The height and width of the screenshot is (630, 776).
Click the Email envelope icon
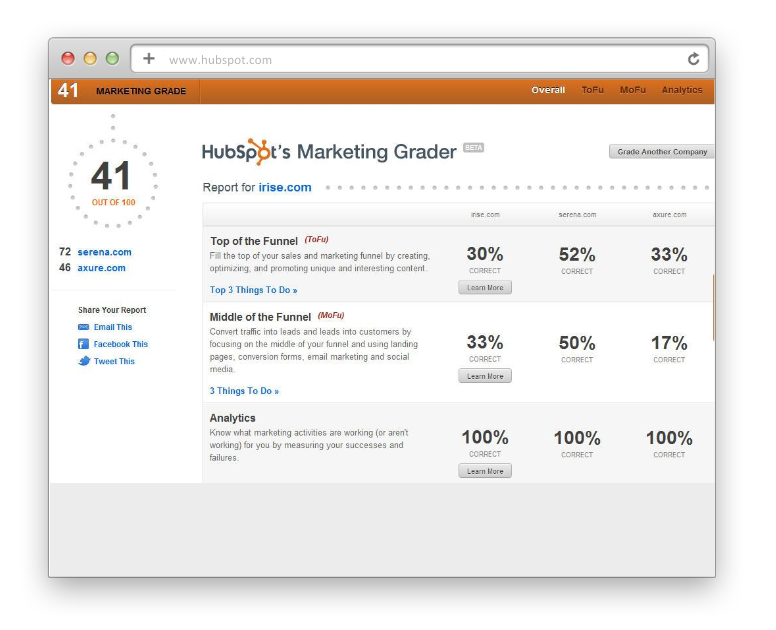[84, 327]
